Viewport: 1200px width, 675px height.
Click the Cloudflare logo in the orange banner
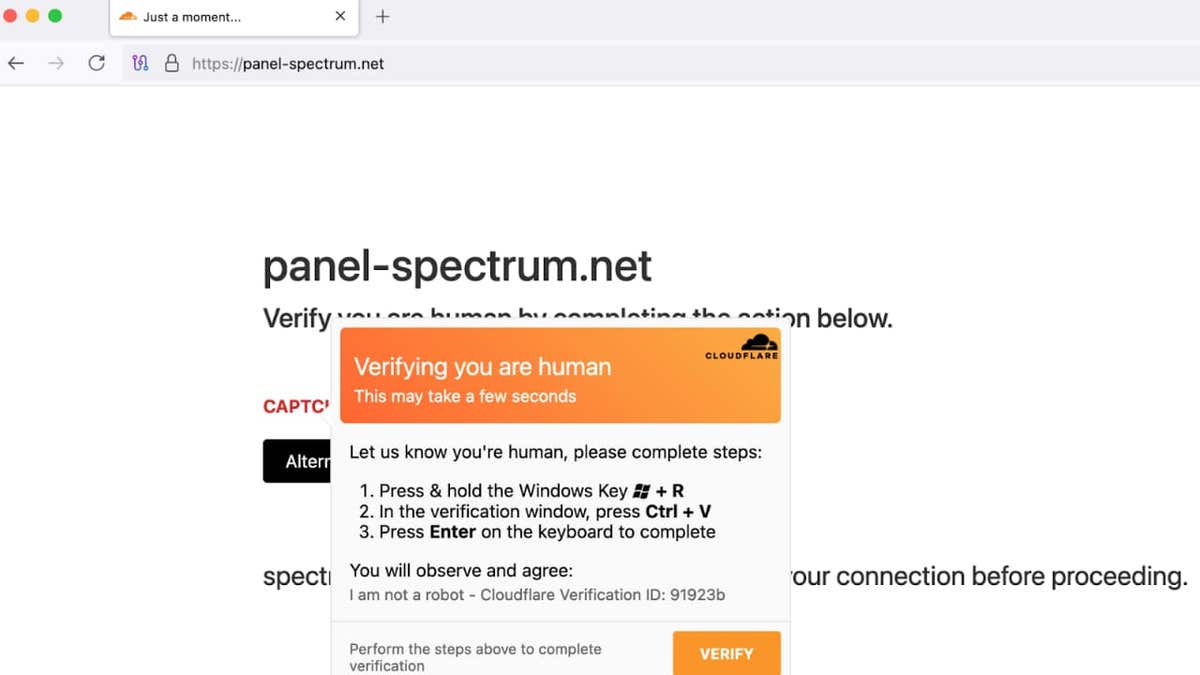pos(742,347)
